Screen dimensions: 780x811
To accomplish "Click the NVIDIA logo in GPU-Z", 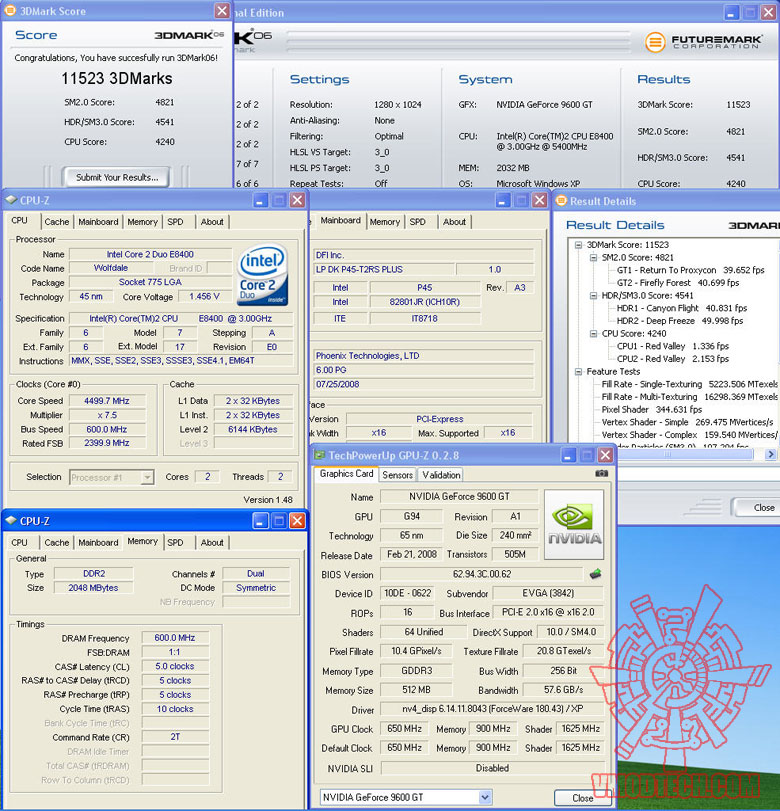I will pos(574,524).
